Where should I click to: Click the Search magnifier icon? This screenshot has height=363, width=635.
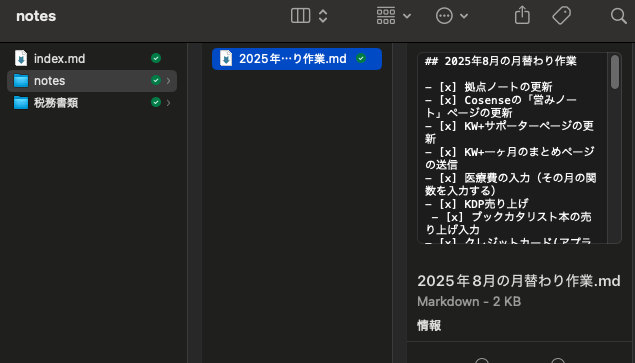pos(618,16)
